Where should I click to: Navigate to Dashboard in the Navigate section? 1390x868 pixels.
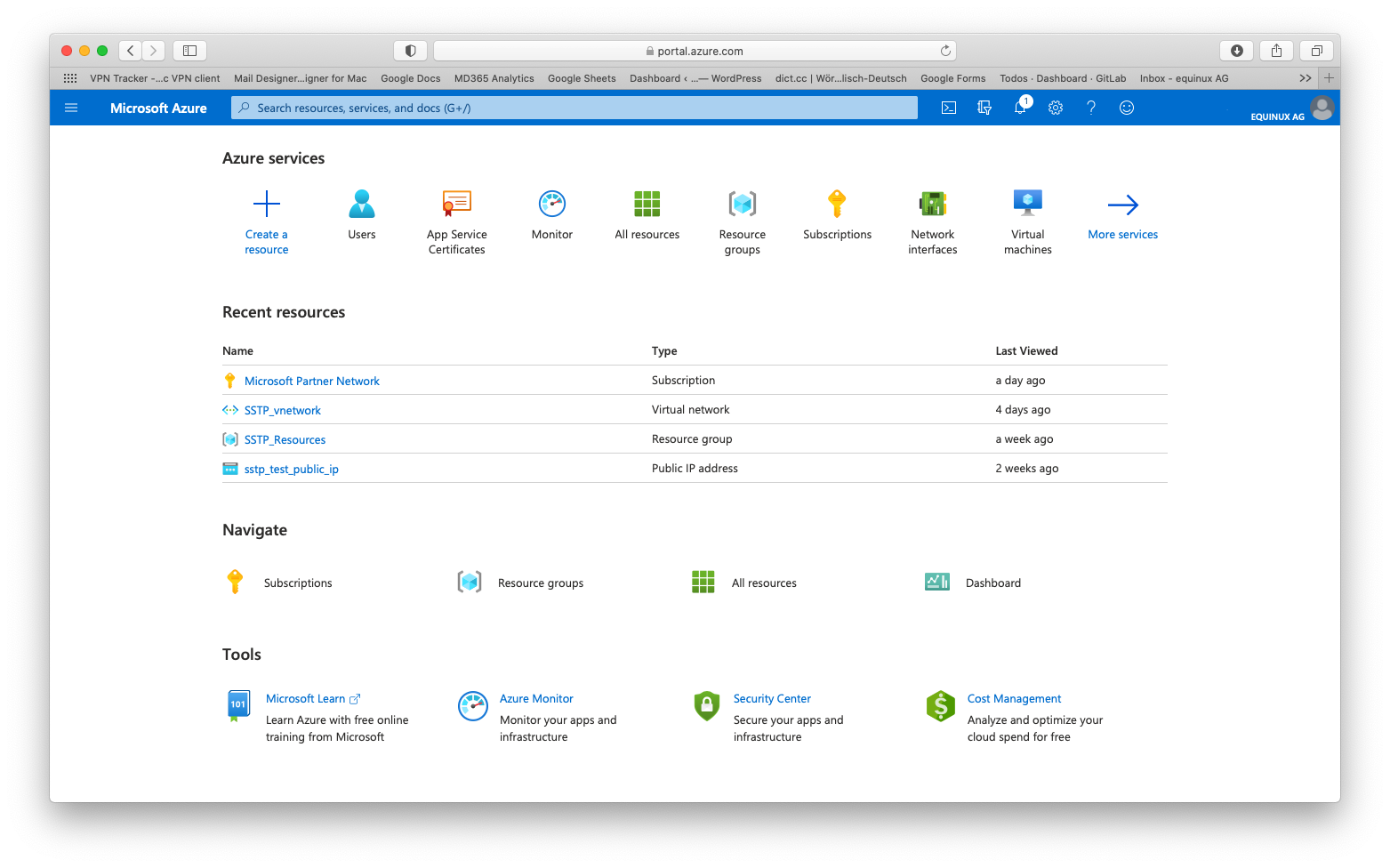[x=992, y=583]
